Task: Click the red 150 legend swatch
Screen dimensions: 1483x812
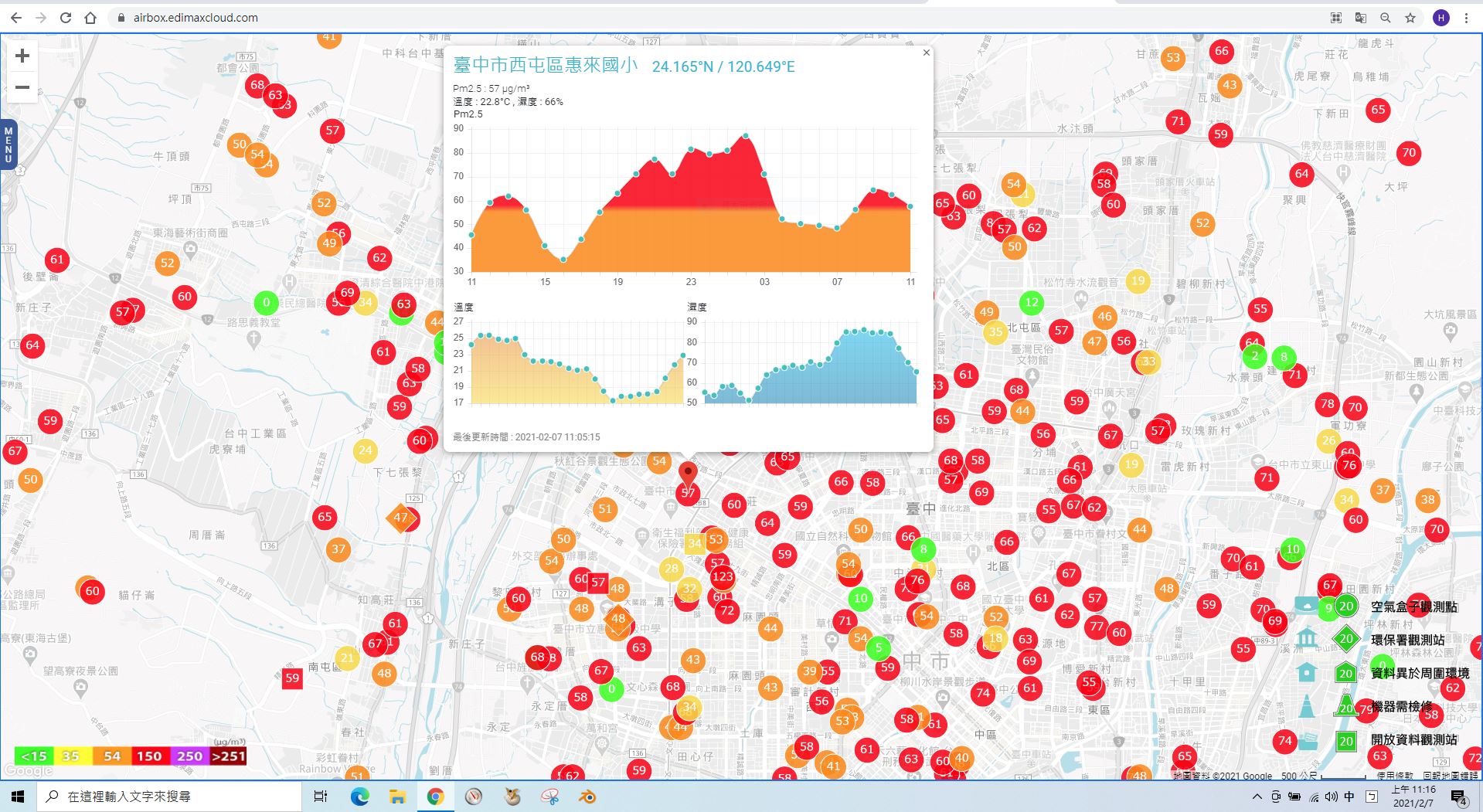Action: (150, 756)
